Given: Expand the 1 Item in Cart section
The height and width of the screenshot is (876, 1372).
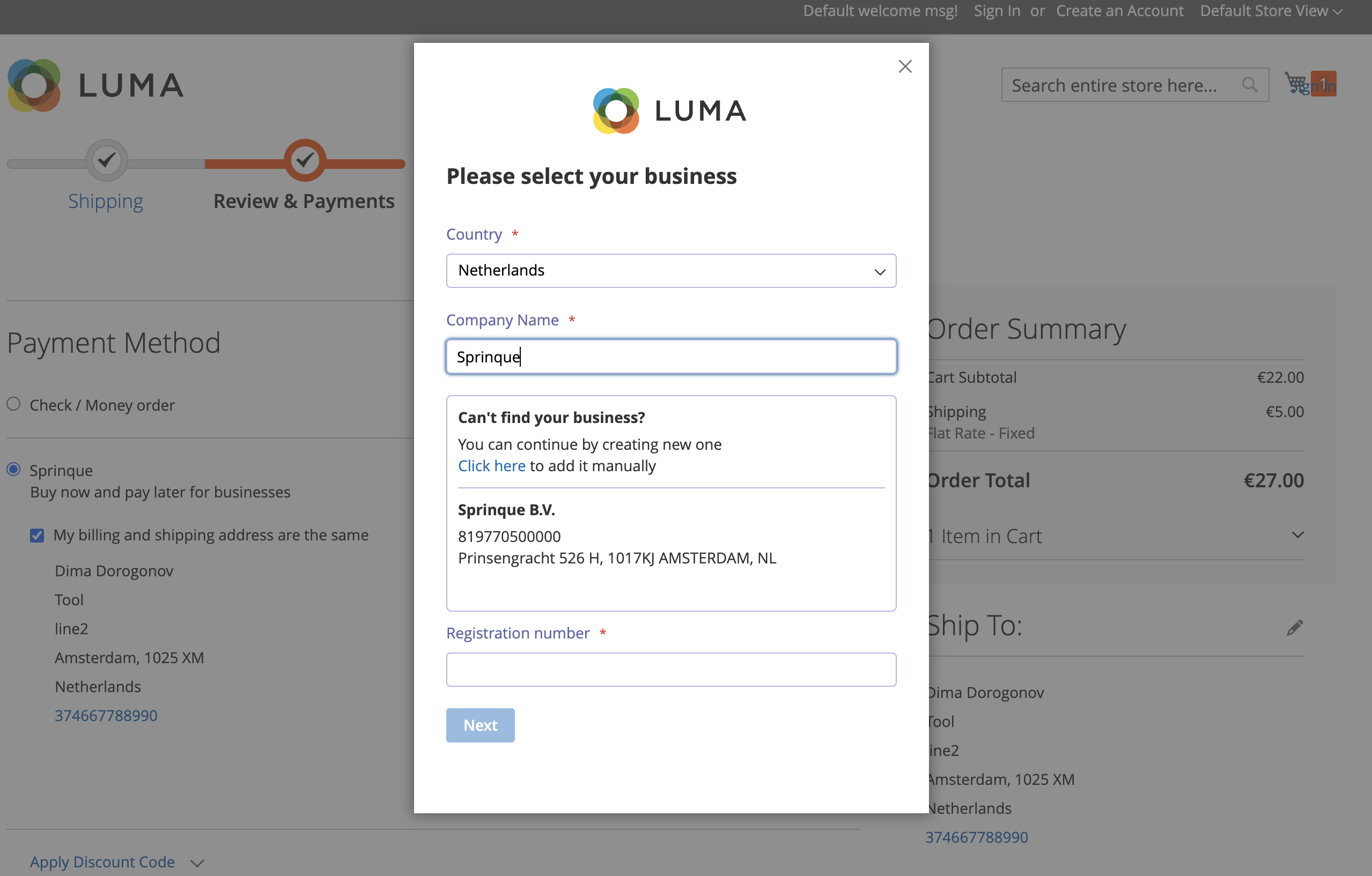Looking at the screenshot, I should click(x=1297, y=536).
